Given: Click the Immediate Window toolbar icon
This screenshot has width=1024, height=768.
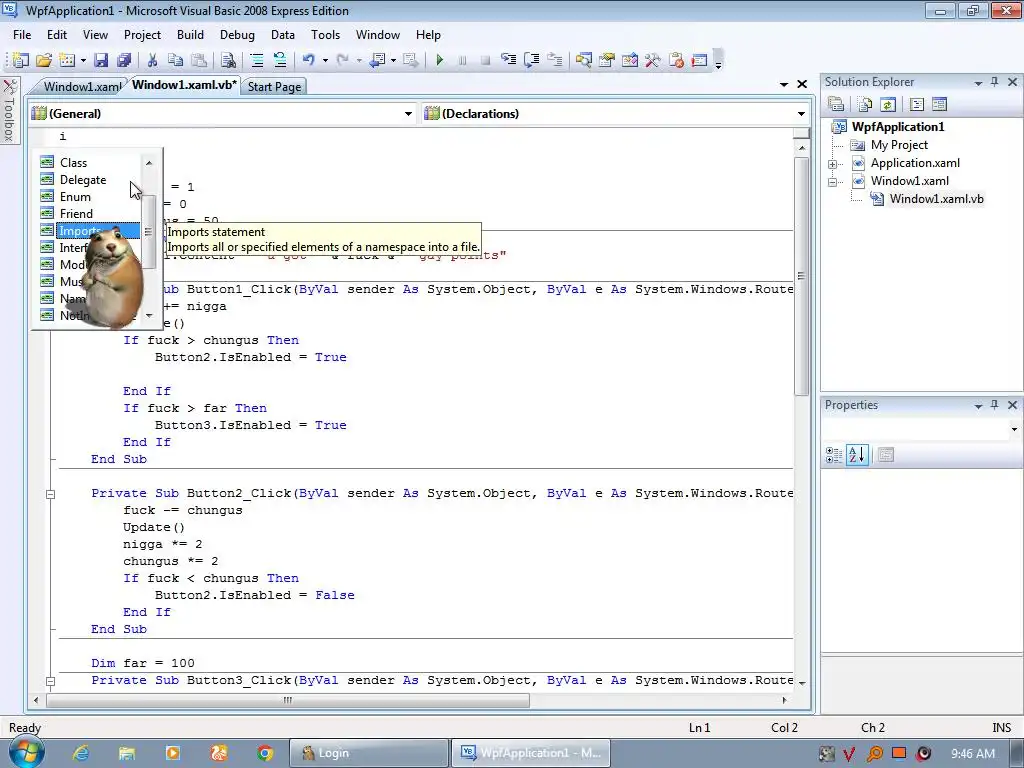Looking at the screenshot, I should click(699, 61).
